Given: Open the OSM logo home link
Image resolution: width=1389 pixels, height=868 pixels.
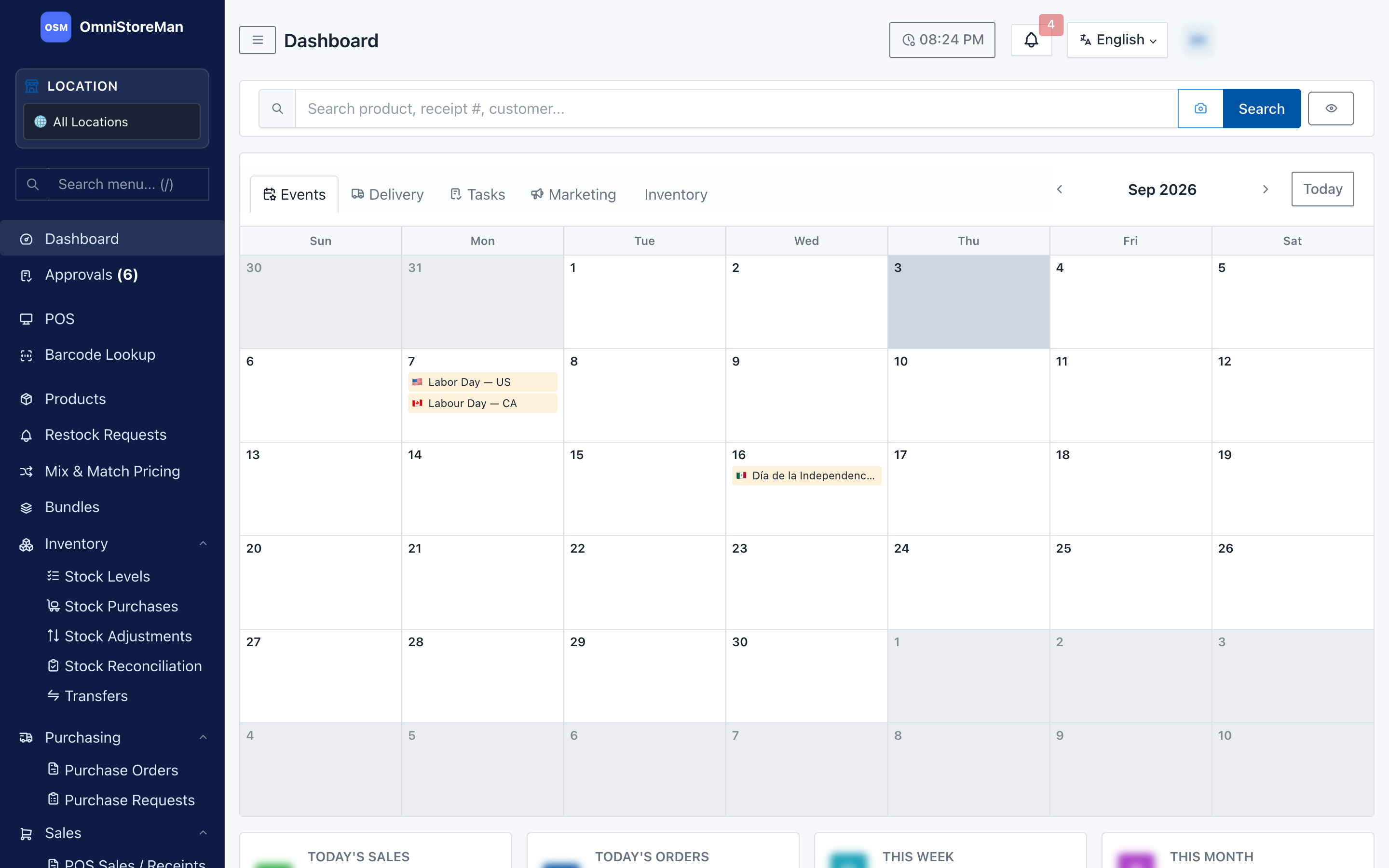Looking at the screenshot, I should [x=55, y=27].
